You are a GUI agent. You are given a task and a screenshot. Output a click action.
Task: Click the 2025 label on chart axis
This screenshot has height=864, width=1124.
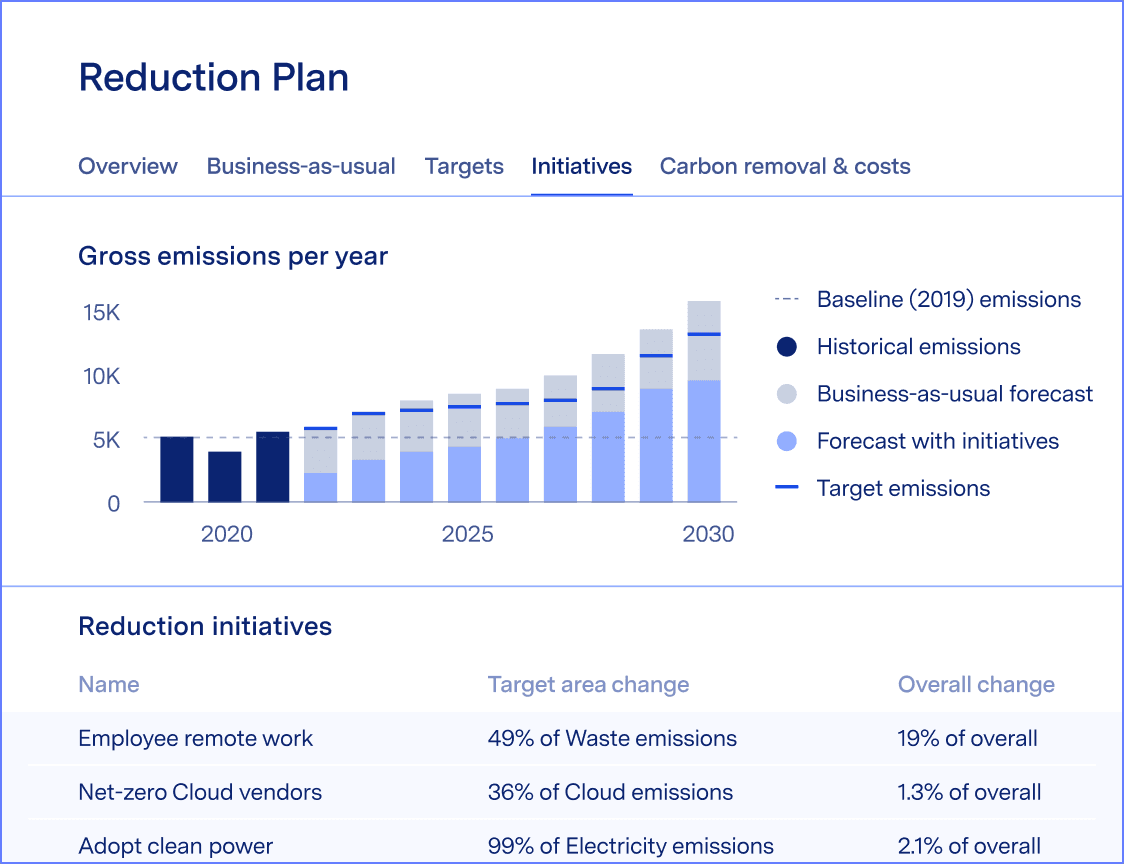pos(468,534)
